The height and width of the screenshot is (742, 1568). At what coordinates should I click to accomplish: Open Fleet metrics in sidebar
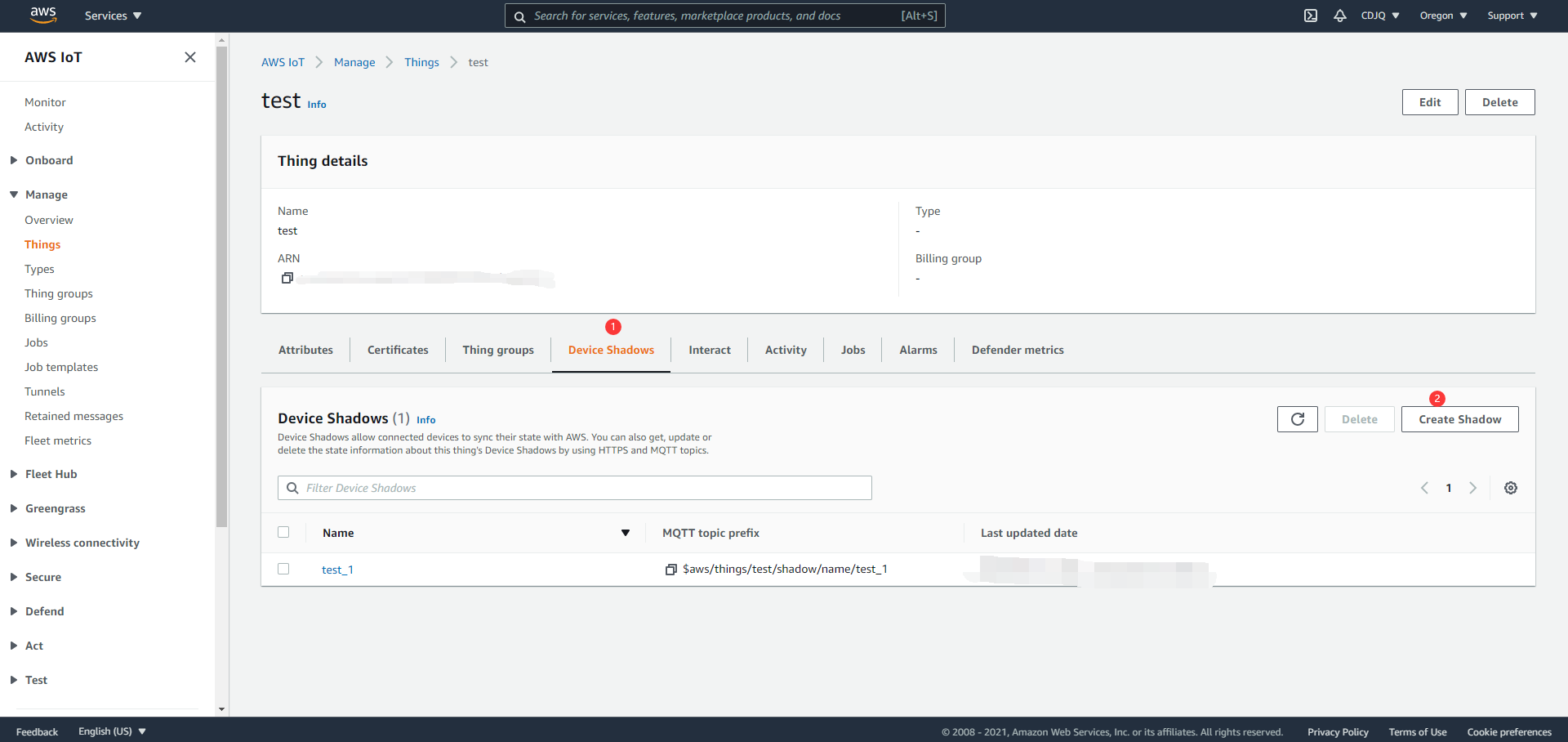coord(58,440)
